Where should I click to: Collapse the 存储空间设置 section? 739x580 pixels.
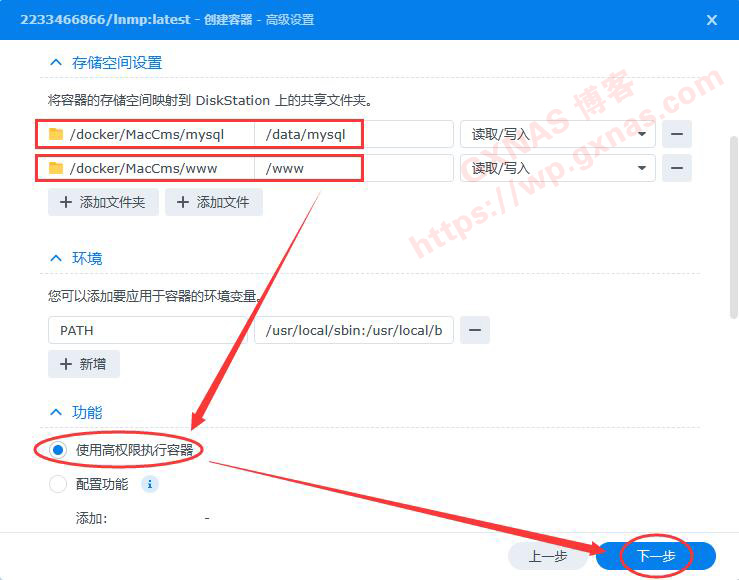coord(56,62)
